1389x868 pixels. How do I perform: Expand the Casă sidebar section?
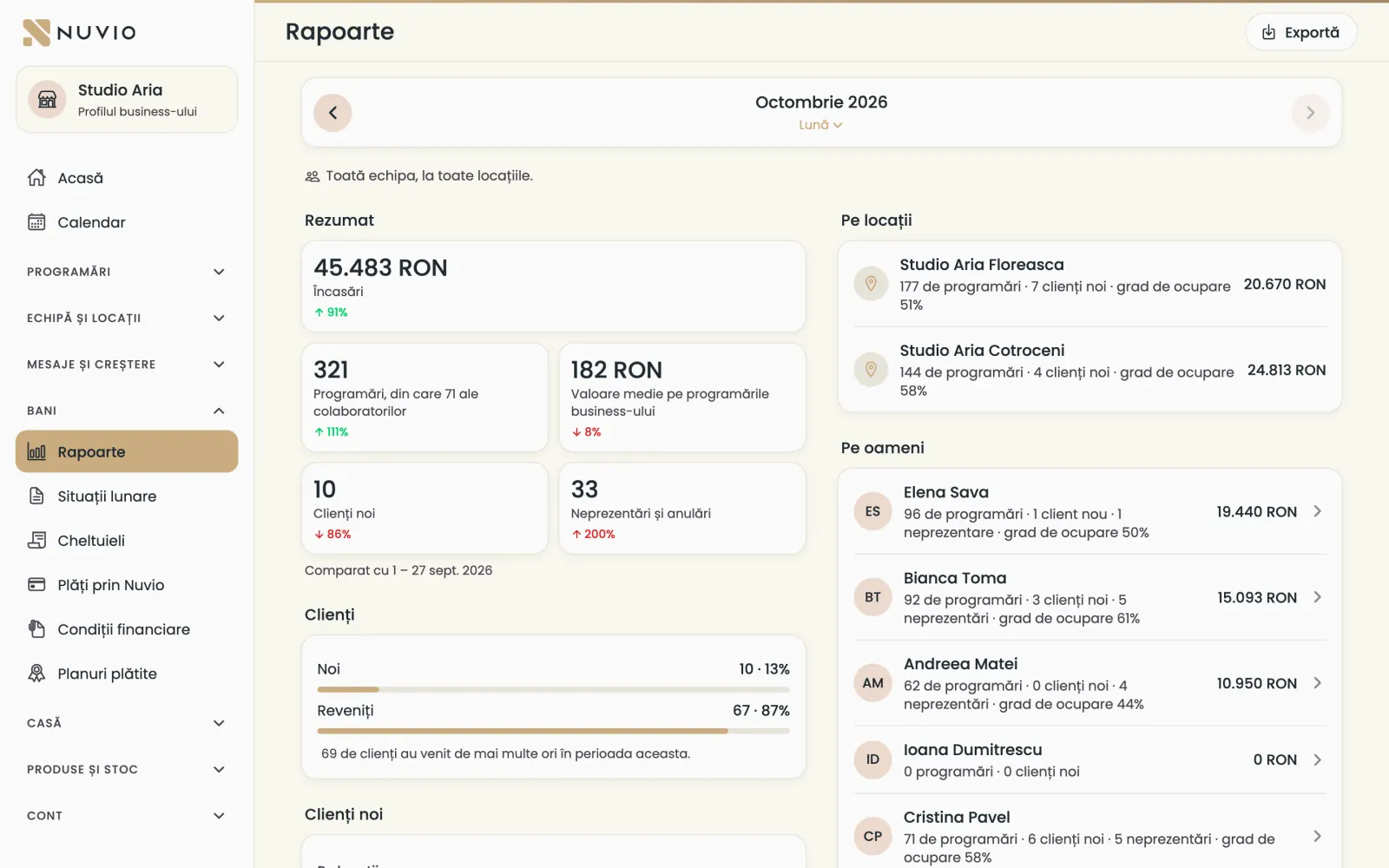pos(127,723)
